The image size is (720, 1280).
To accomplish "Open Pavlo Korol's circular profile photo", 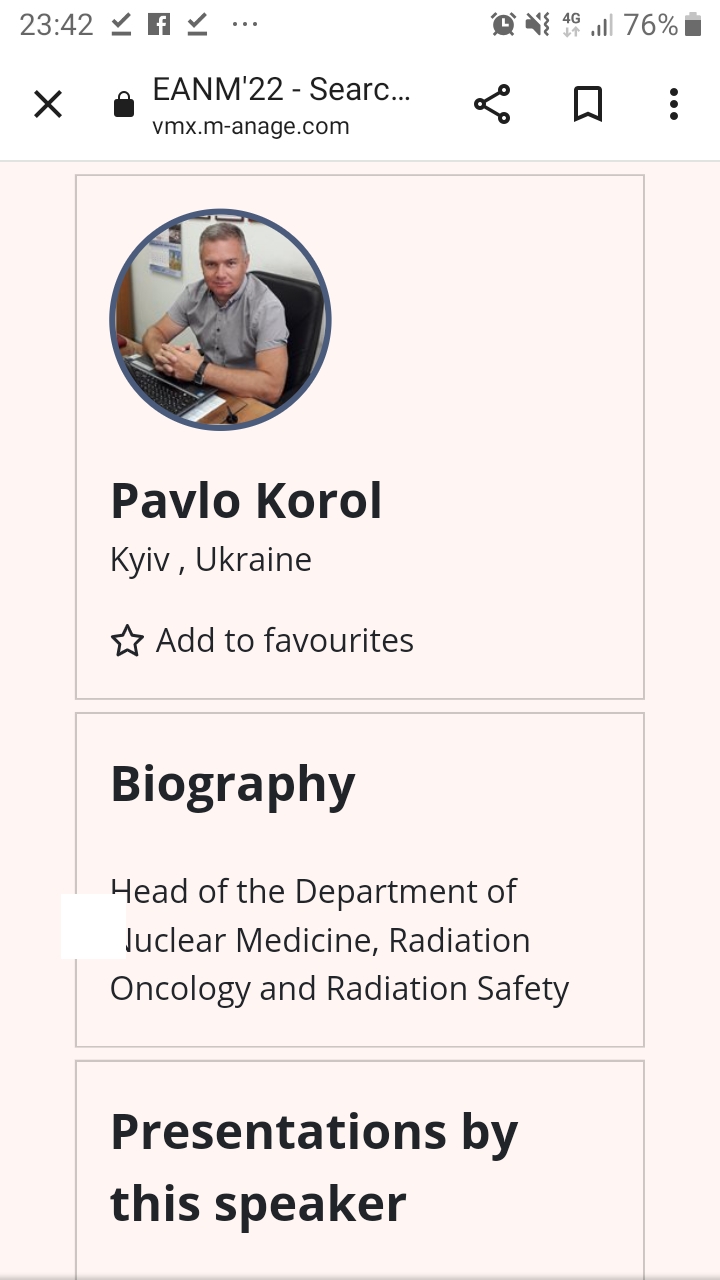I will point(220,320).
